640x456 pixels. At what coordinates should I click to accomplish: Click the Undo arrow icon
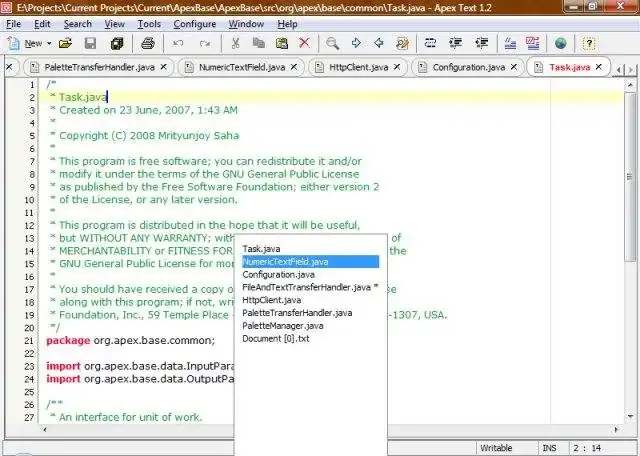click(178, 43)
